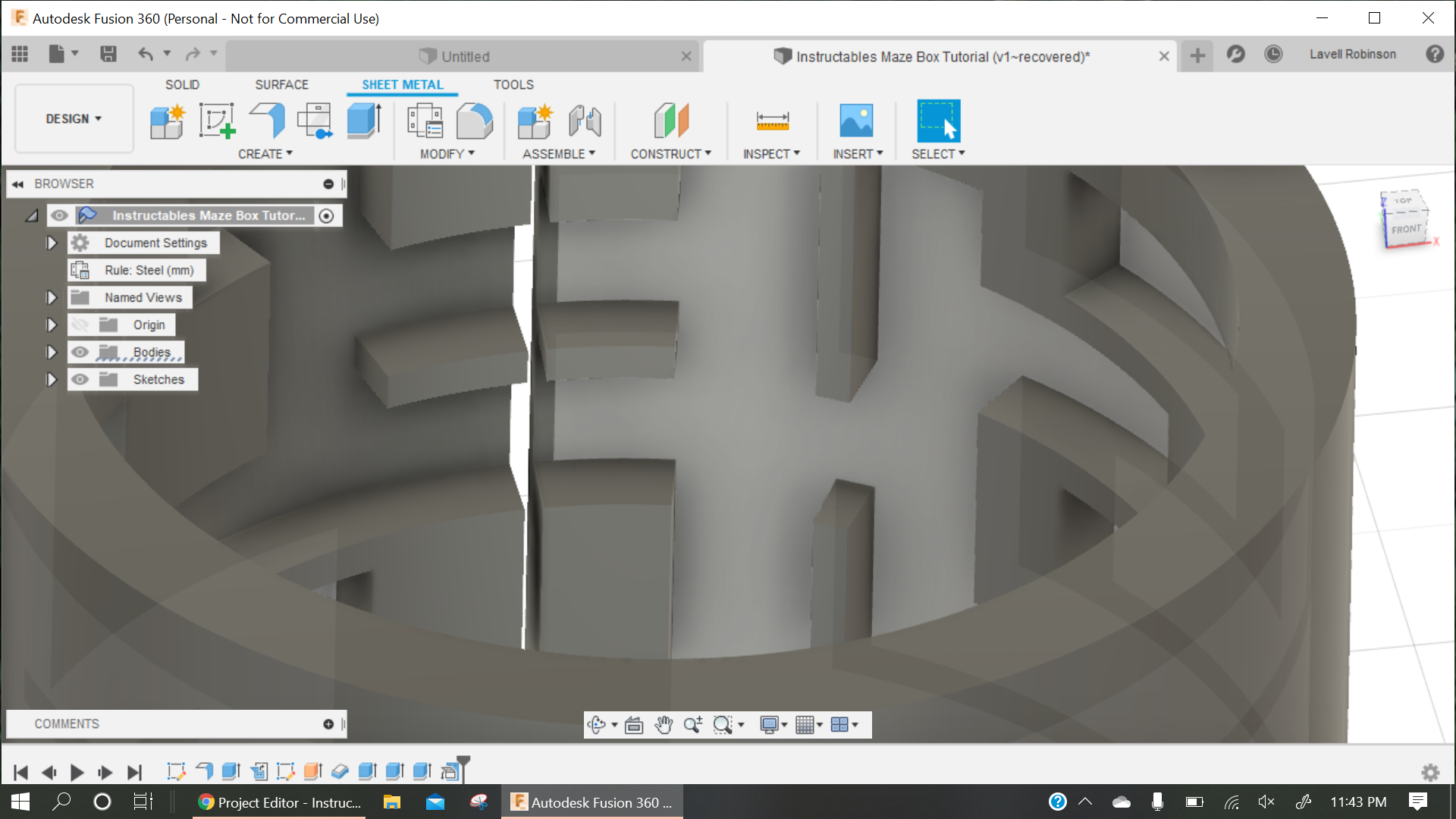Select the Unfold tool icon
This screenshot has width=1456, height=819.
(x=315, y=121)
